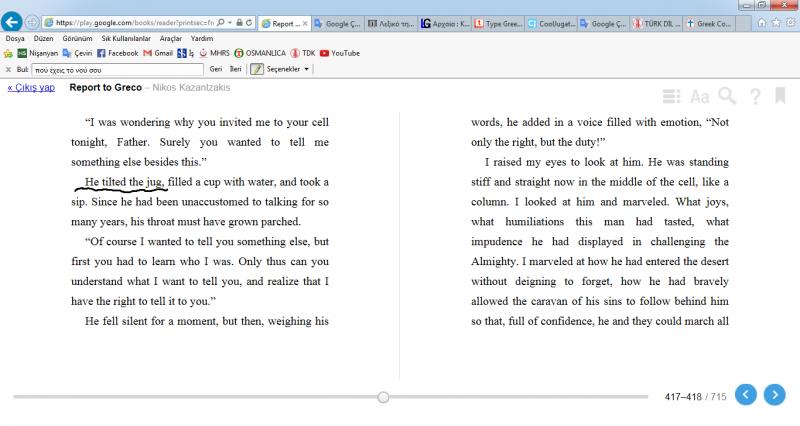
Task: Close the find bar
Action: coord(8,69)
